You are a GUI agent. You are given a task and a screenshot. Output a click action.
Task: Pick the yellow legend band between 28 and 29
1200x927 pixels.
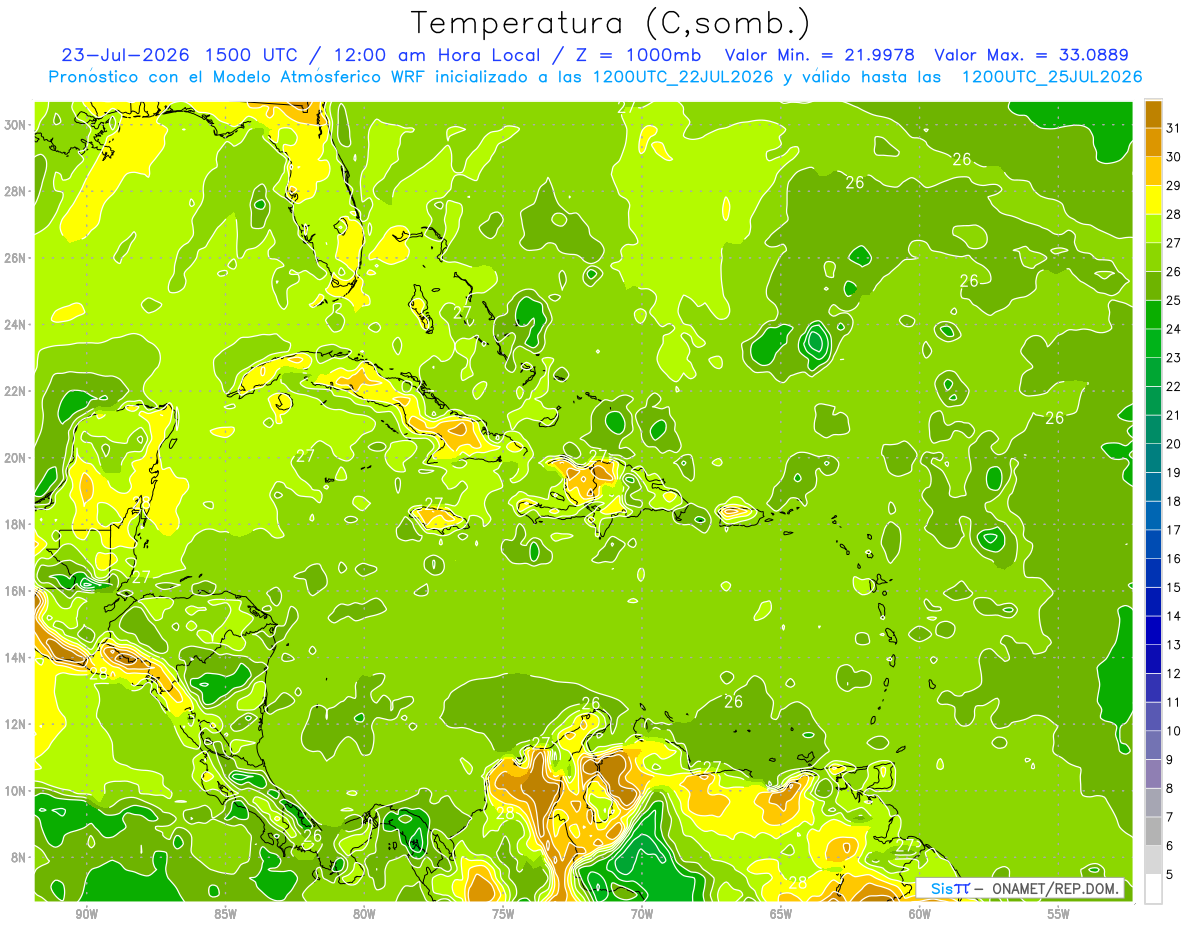tap(1153, 200)
